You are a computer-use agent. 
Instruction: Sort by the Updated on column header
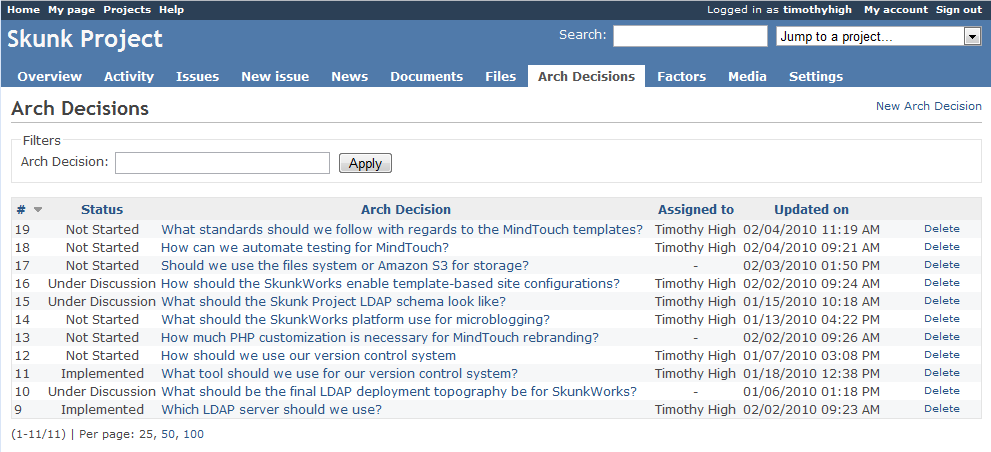pyautogui.click(x=812, y=209)
